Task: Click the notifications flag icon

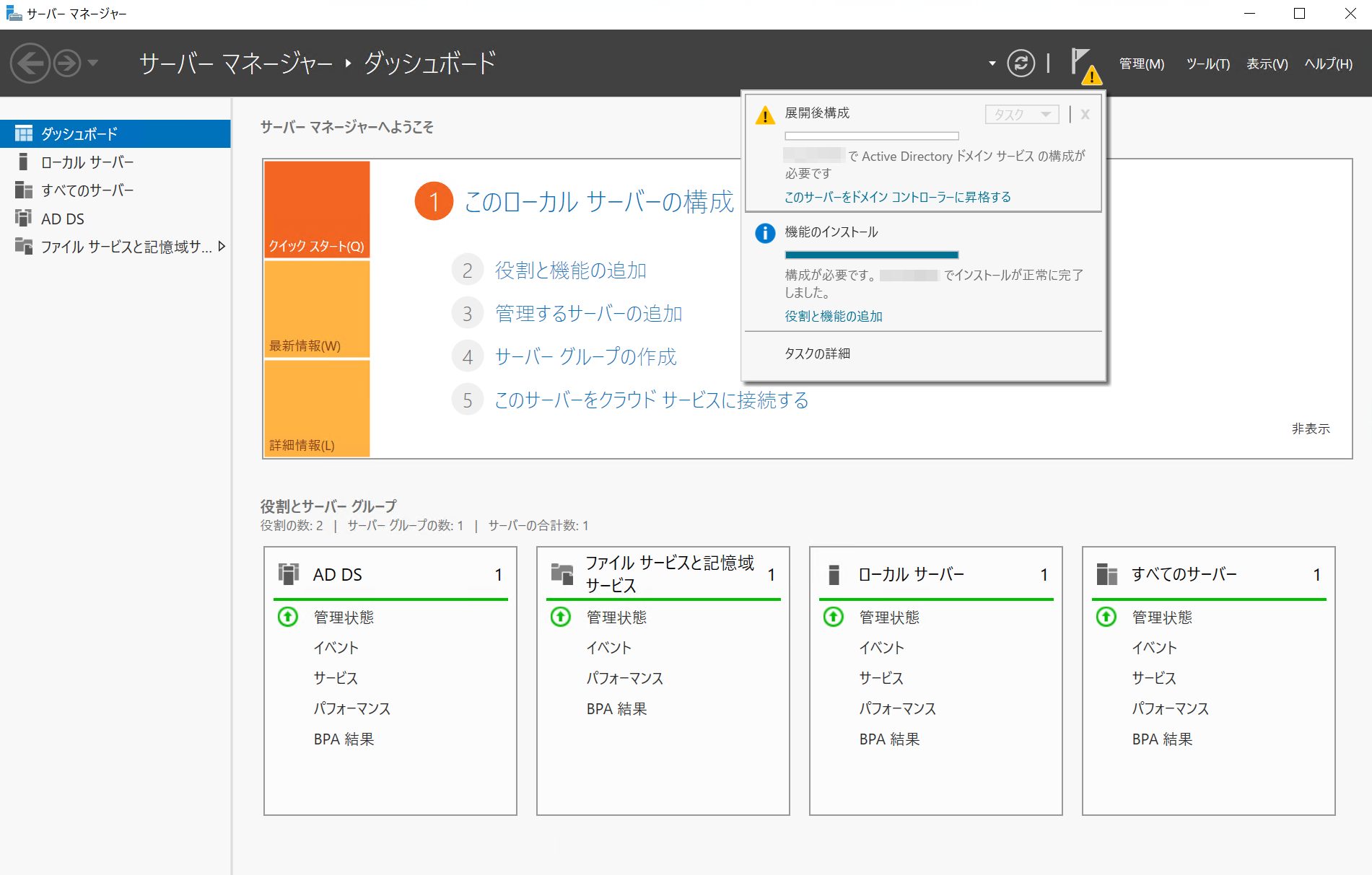Action: pos(1081,63)
